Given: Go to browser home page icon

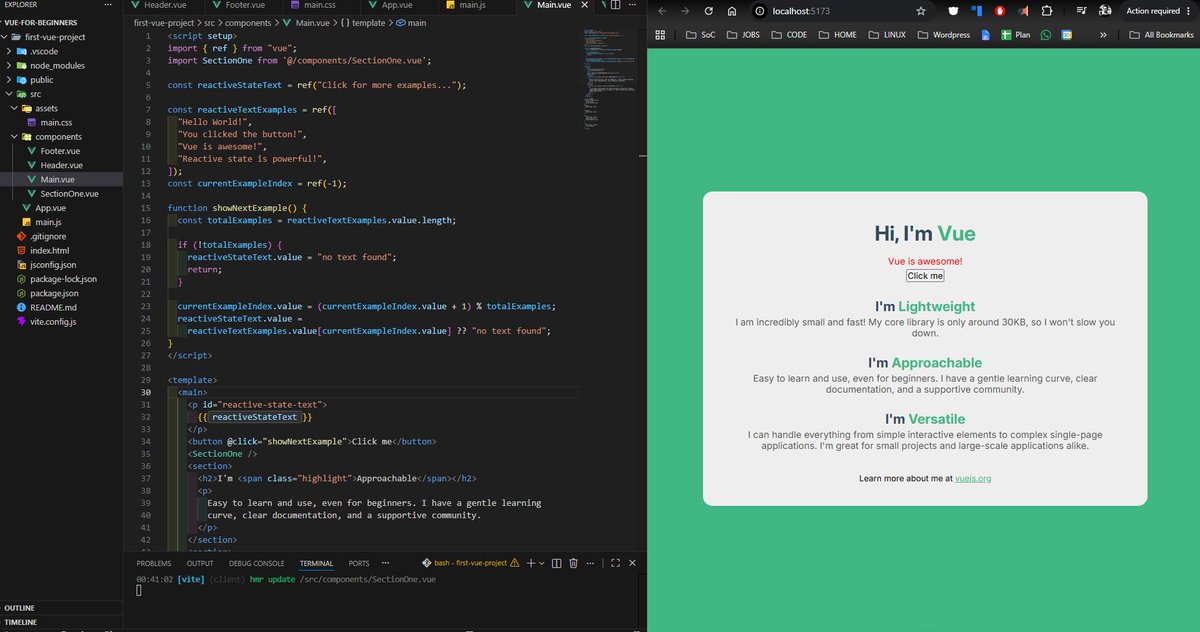Looking at the screenshot, I should pyautogui.click(x=732, y=11).
